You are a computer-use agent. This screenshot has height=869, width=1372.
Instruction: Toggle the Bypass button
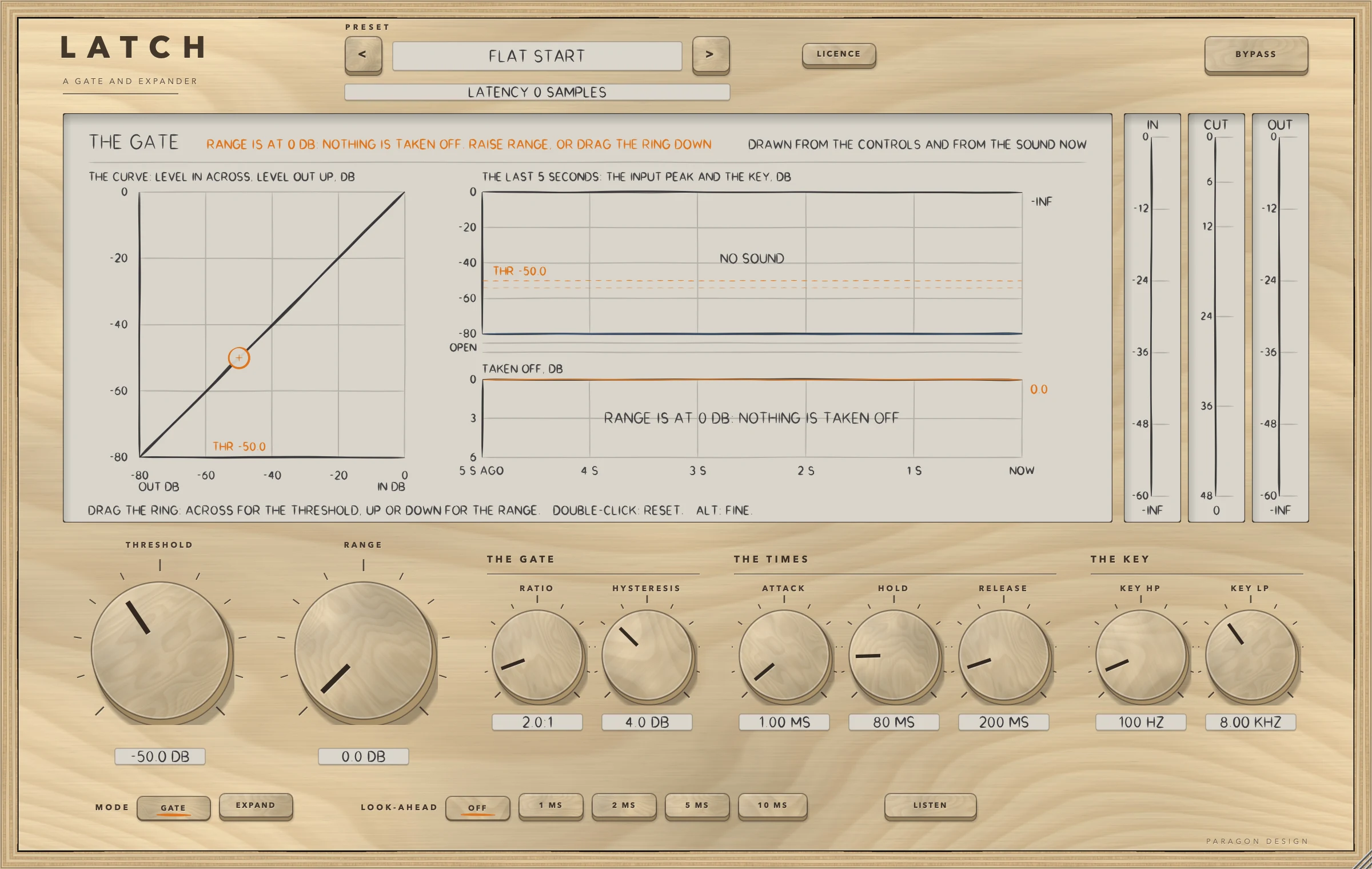1256,55
